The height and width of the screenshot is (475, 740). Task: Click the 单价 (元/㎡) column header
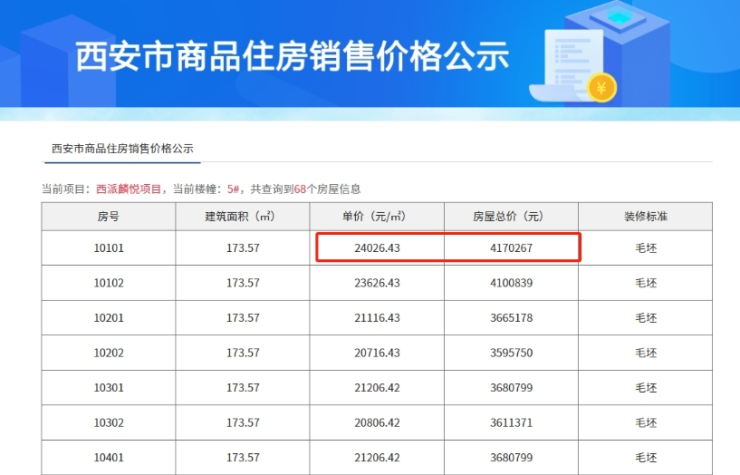pos(378,216)
